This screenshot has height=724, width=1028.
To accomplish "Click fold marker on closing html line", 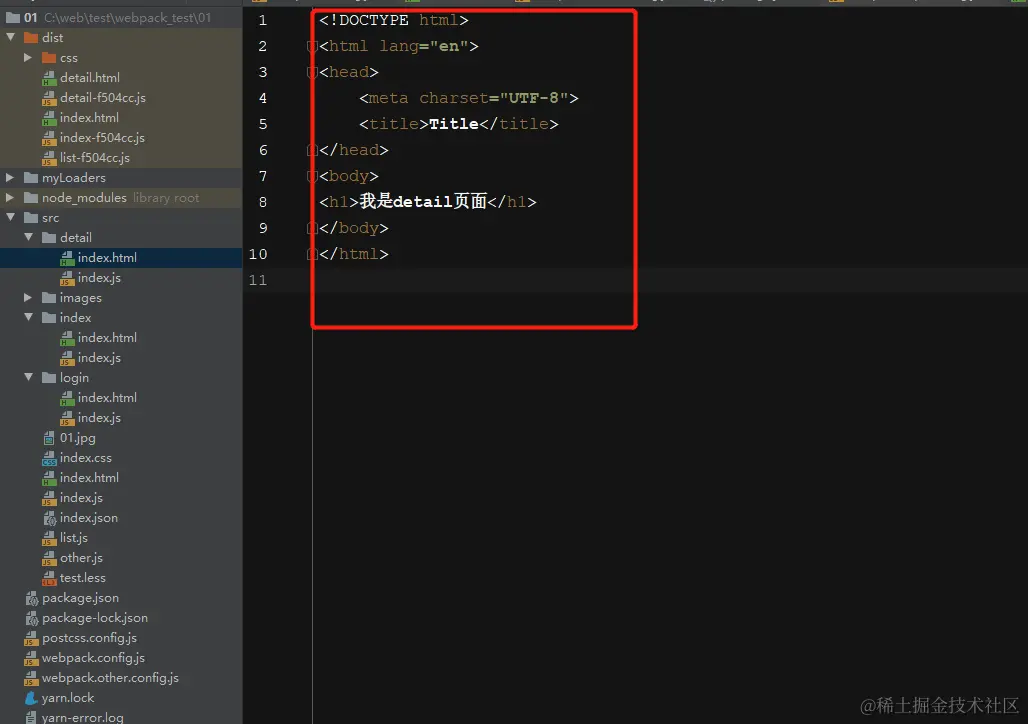I will (x=312, y=254).
